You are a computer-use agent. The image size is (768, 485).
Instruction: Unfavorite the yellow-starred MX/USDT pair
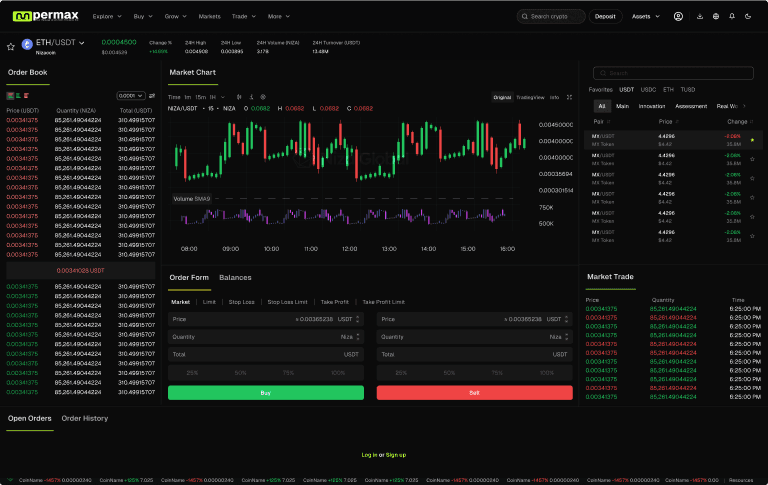pyautogui.click(x=752, y=140)
